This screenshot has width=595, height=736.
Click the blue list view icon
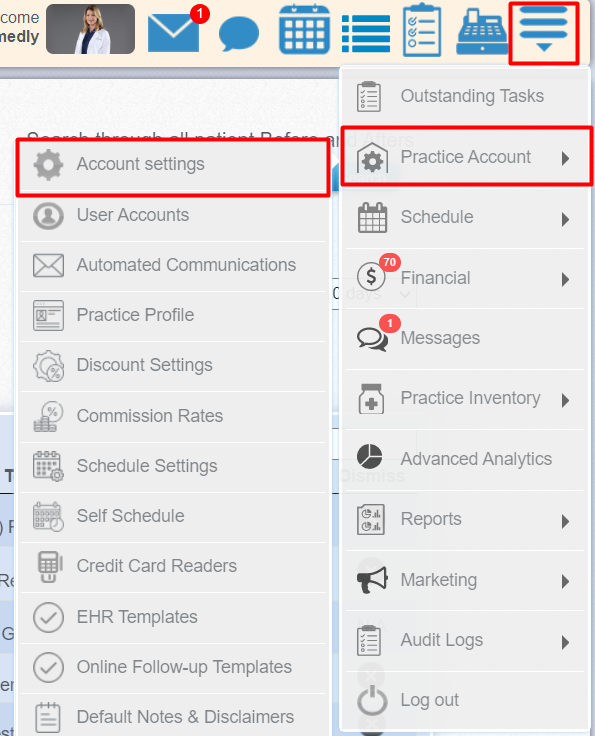366,34
